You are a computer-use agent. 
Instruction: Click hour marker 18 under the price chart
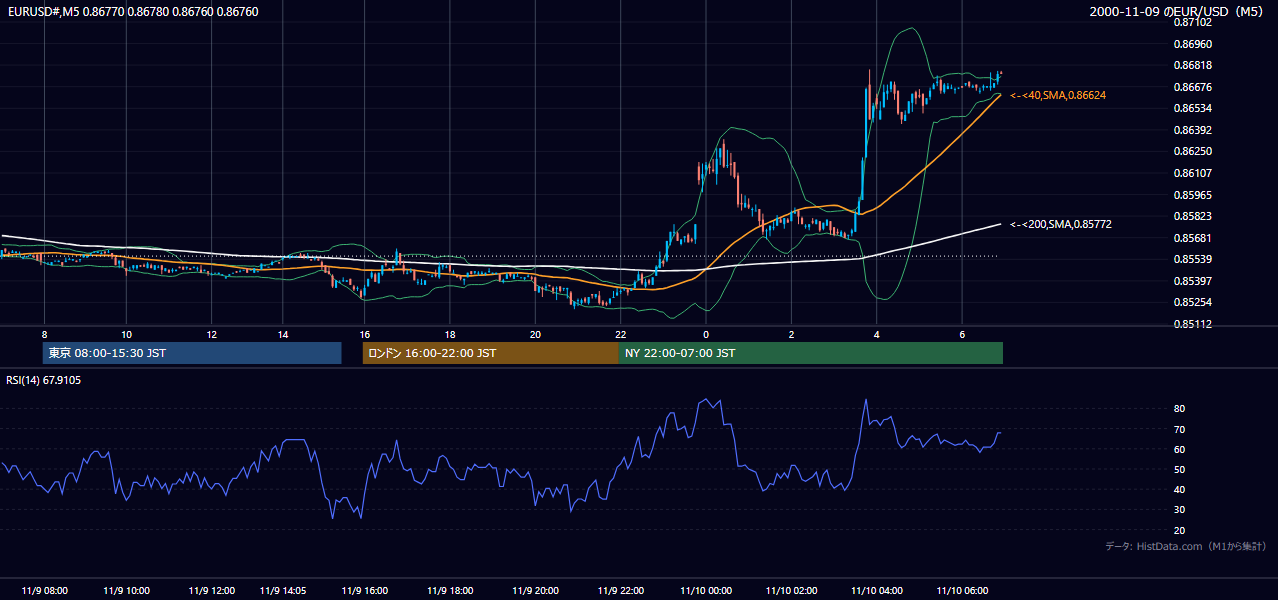coord(450,334)
